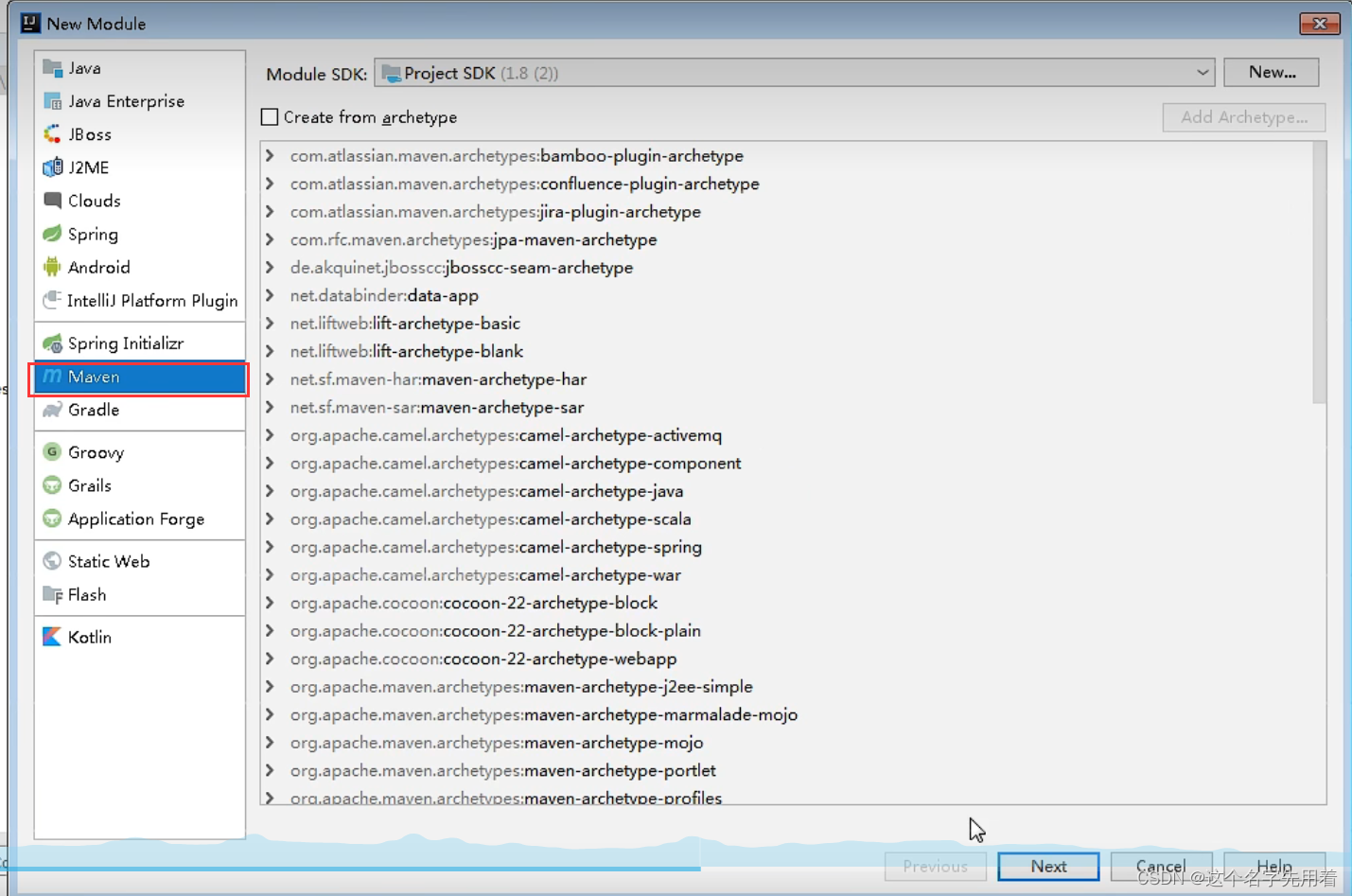The image size is (1352, 896).
Task: Close the New Module dialog
Action: pyautogui.click(x=1320, y=23)
